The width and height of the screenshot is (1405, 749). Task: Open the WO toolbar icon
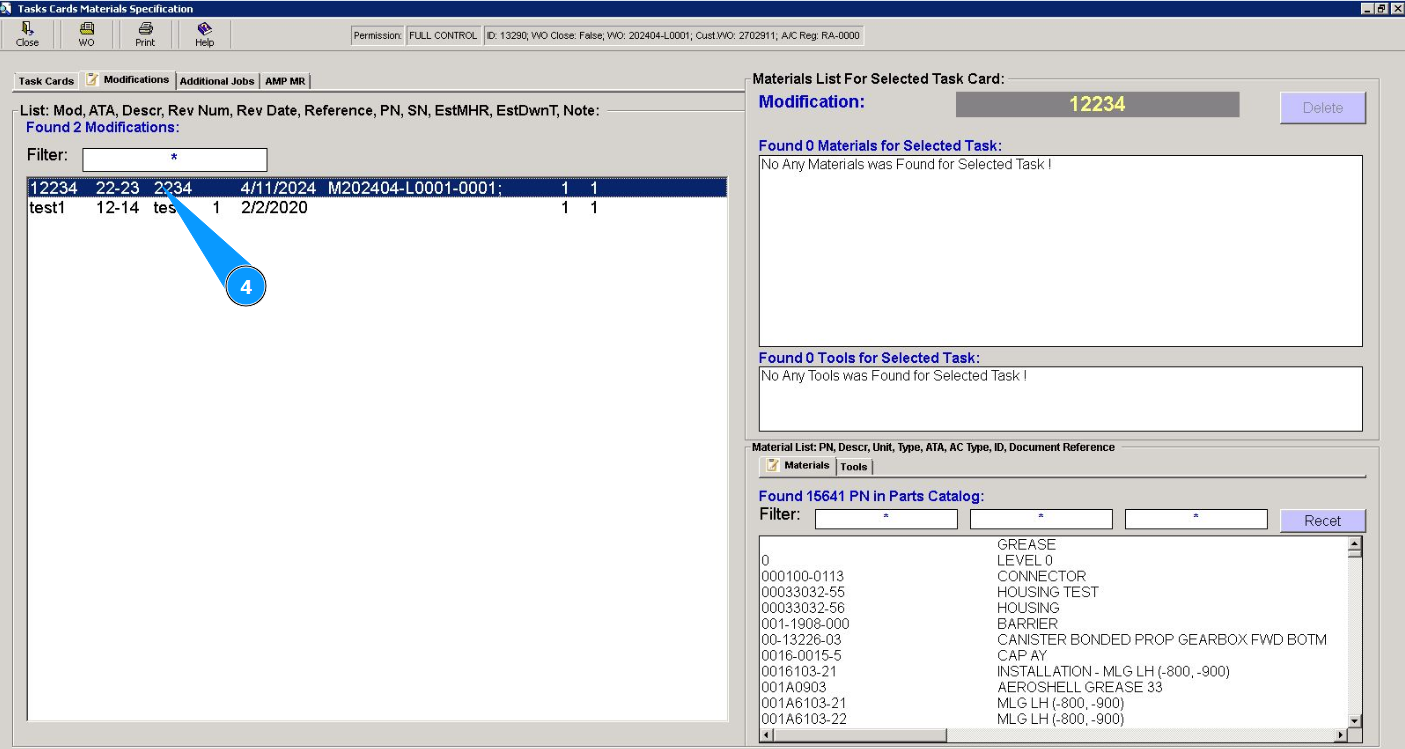[x=86, y=35]
